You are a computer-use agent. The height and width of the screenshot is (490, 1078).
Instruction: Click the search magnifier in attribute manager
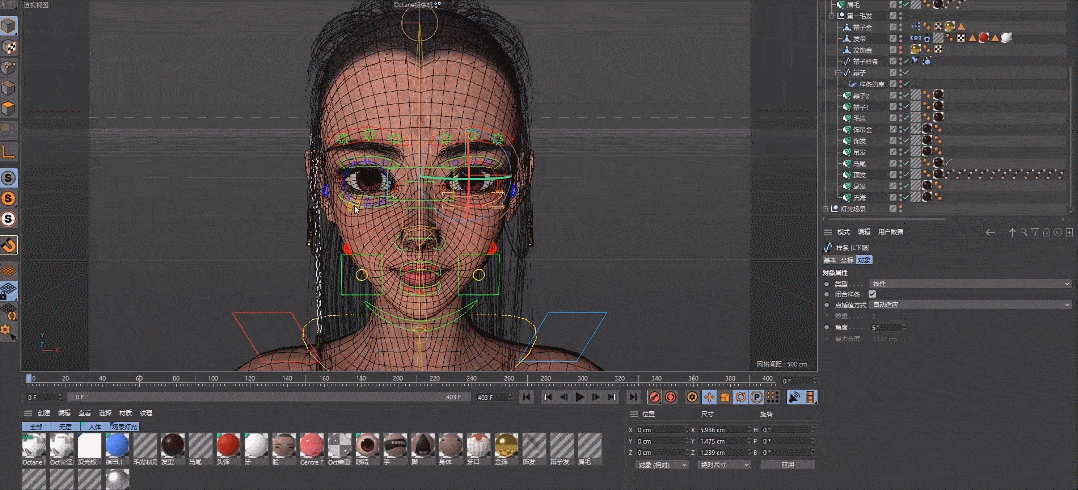point(1025,232)
